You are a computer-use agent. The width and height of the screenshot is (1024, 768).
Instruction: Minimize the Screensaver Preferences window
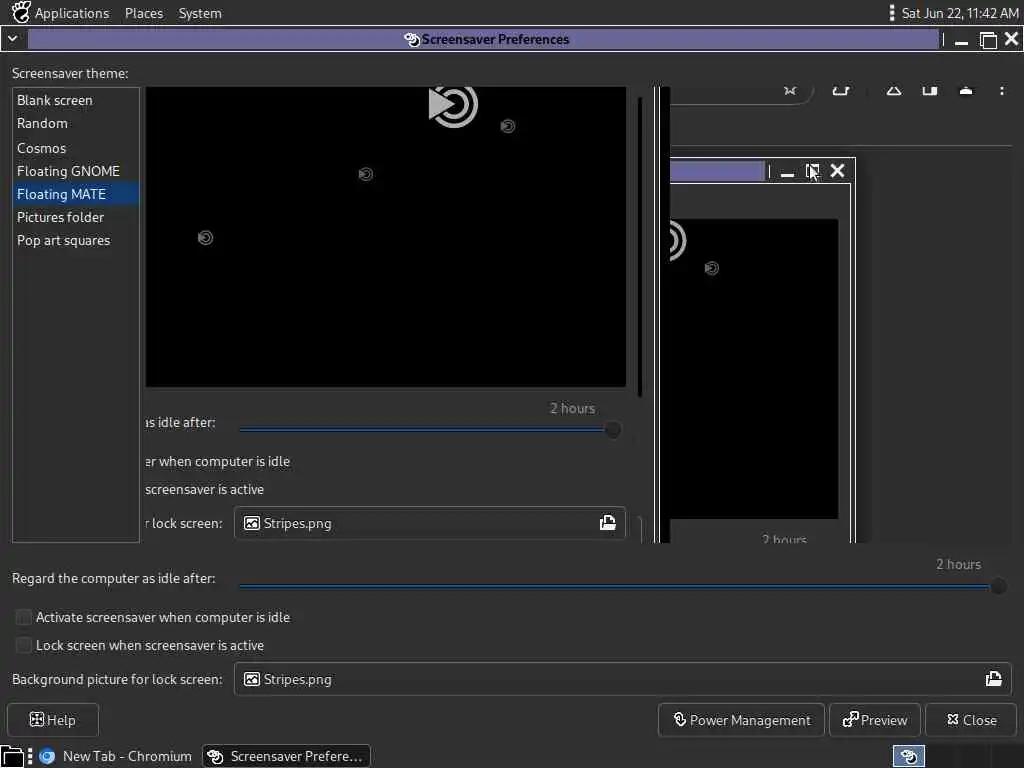961,40
